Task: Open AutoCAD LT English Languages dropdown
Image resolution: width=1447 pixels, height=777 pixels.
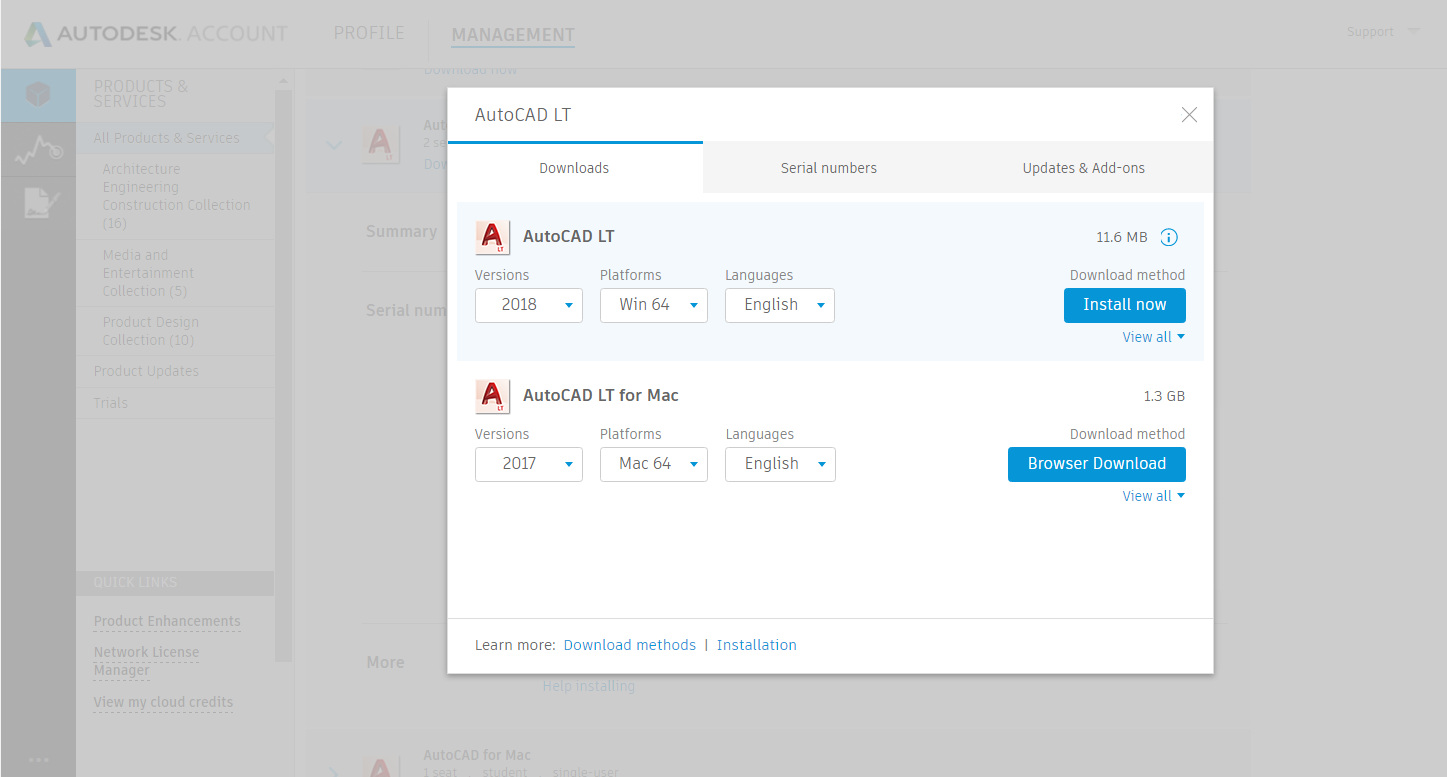Action: point(780,305)
